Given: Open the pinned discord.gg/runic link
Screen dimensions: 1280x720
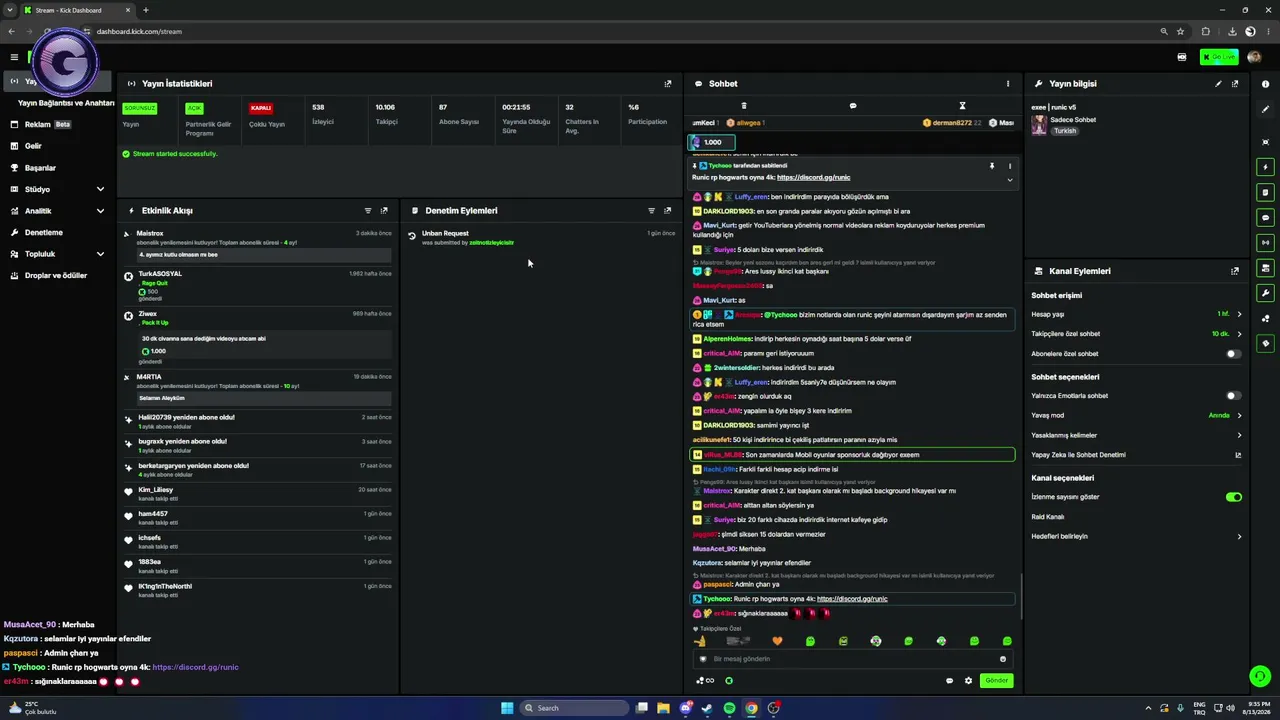Looking at the screenshot, I should point(813,177).
